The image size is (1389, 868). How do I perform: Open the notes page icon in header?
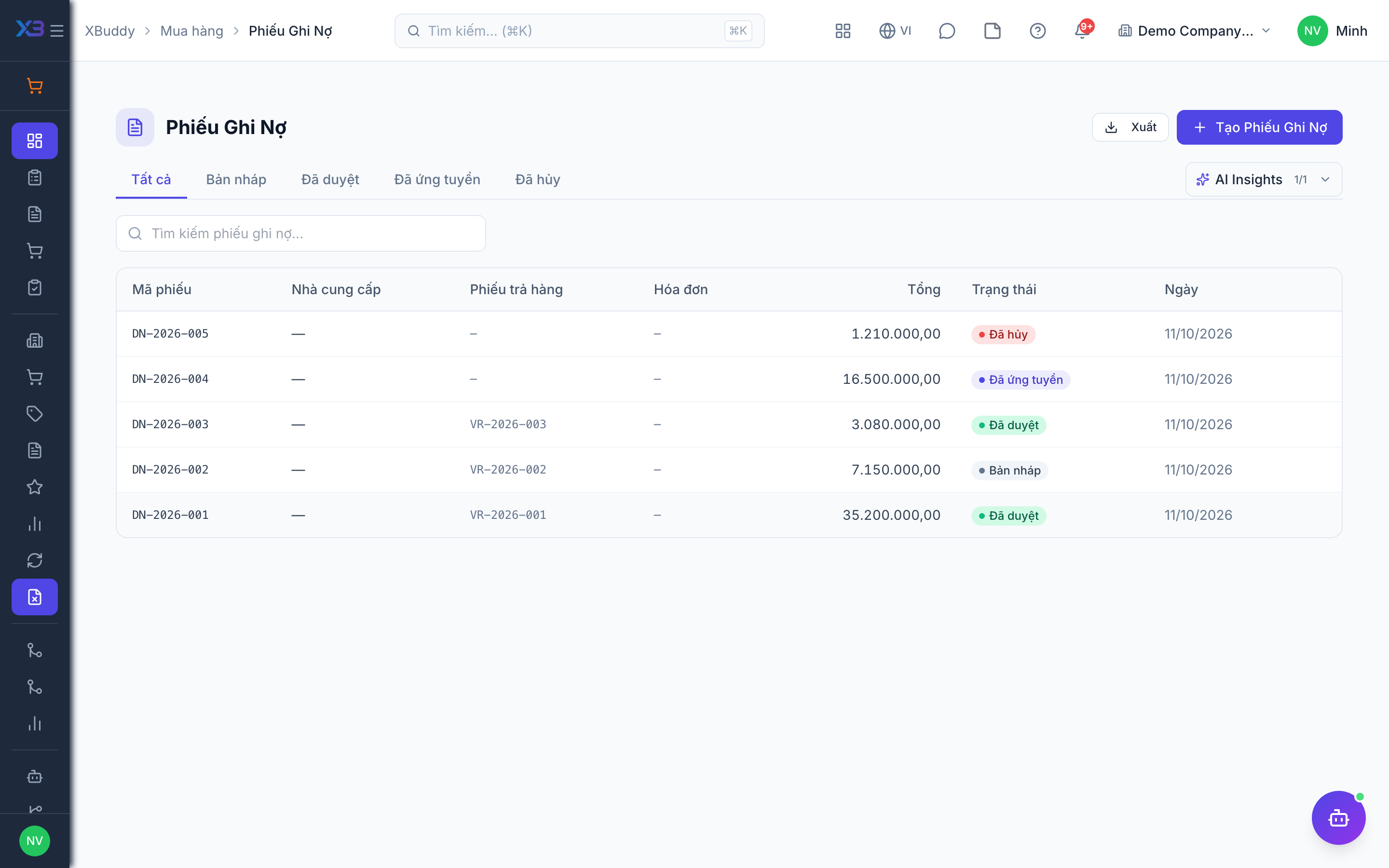(x=992, y=30)
